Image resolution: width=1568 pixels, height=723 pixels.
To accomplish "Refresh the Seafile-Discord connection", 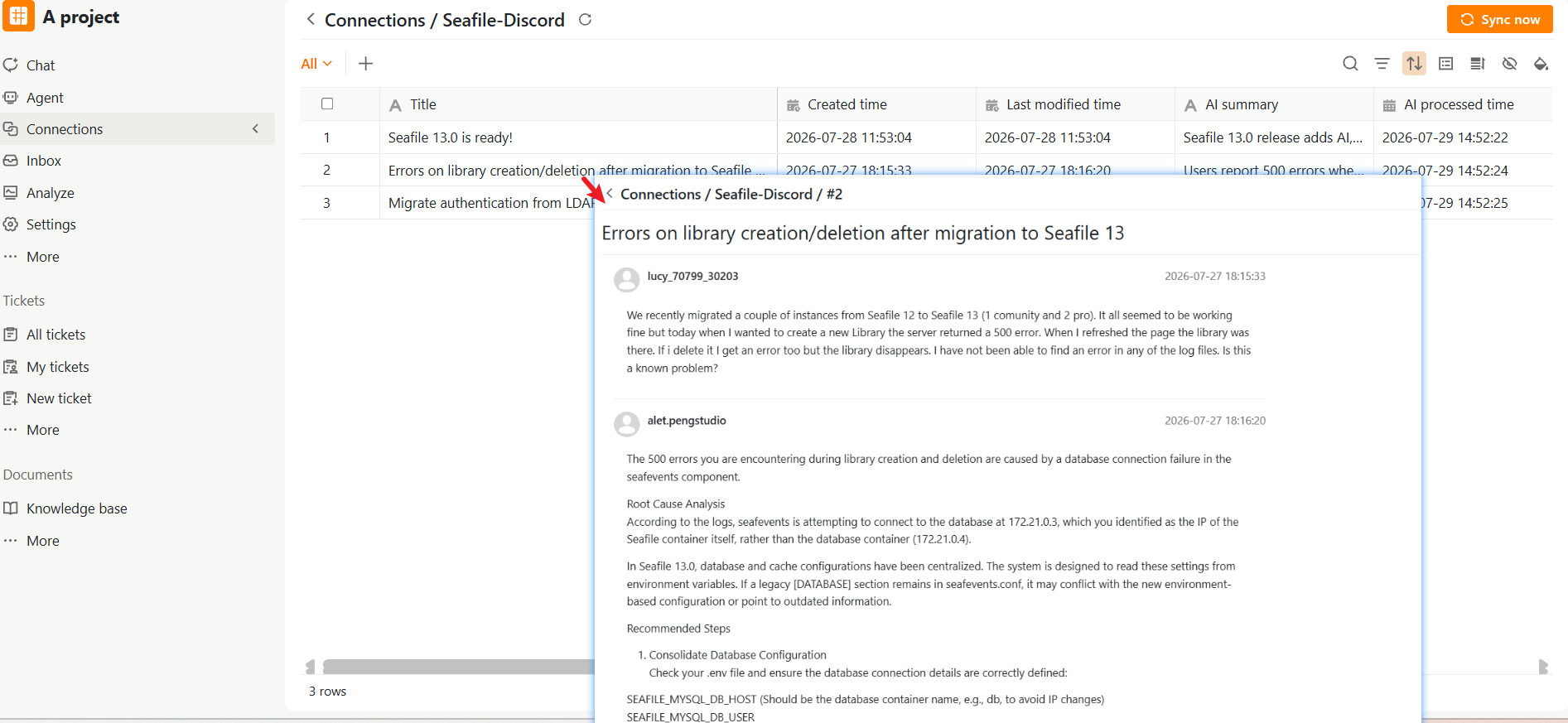I will [x=585, y=19].
